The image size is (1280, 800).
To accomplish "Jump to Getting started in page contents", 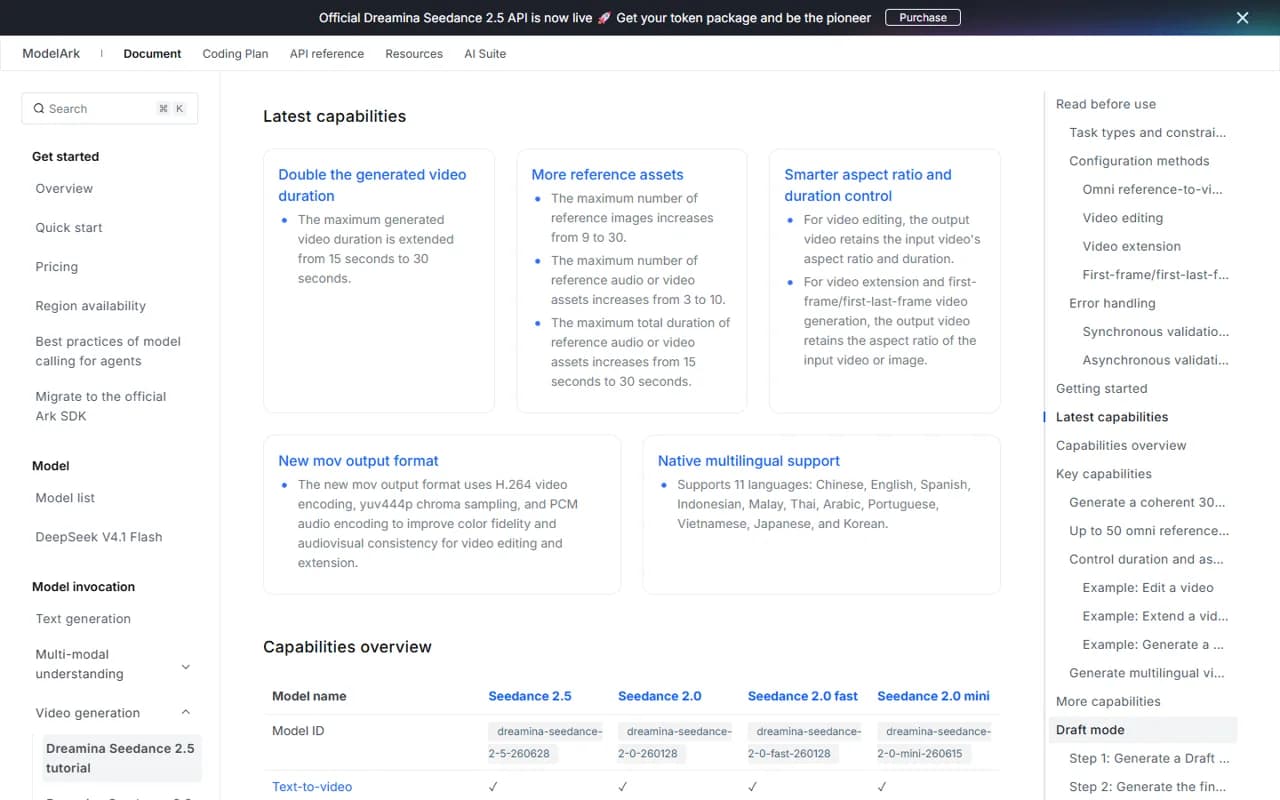I will (x=1102, y=388).
